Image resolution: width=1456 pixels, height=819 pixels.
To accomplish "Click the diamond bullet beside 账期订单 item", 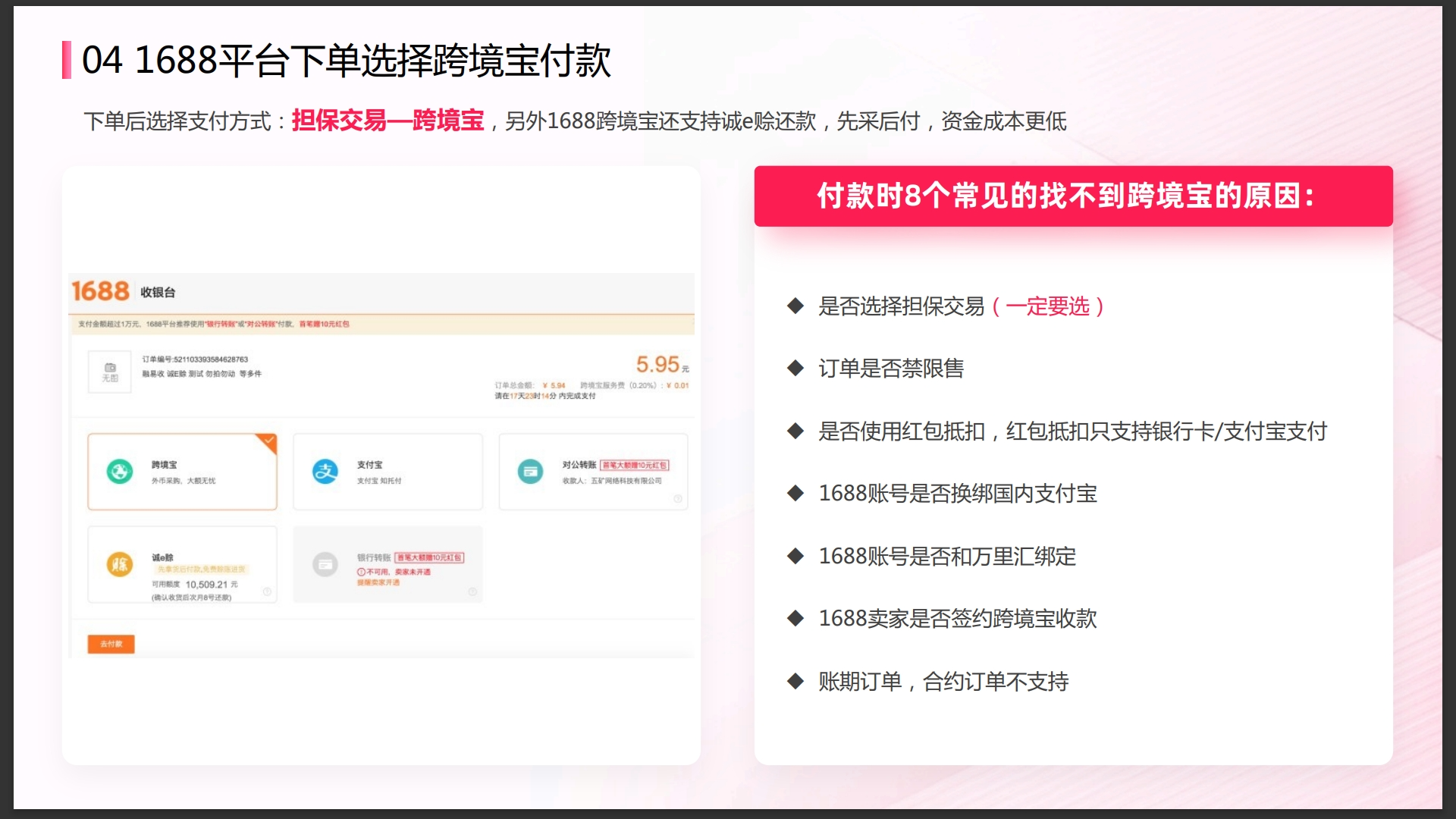I will pyautogui.click(x=795, y=682).
